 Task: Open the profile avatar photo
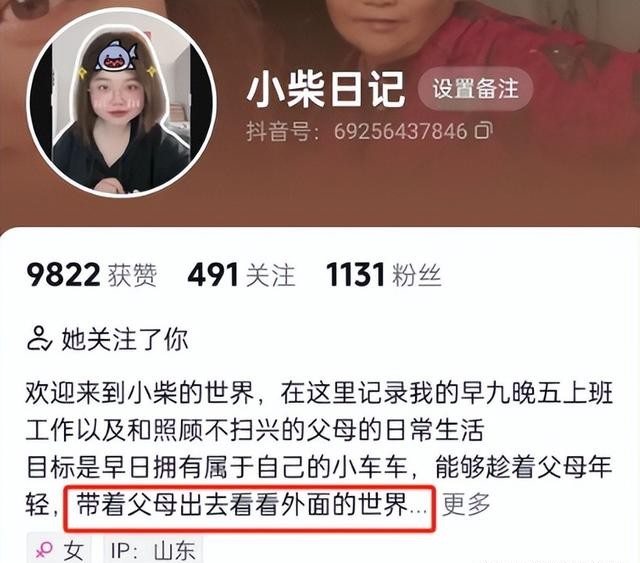(x=121, y=103)
